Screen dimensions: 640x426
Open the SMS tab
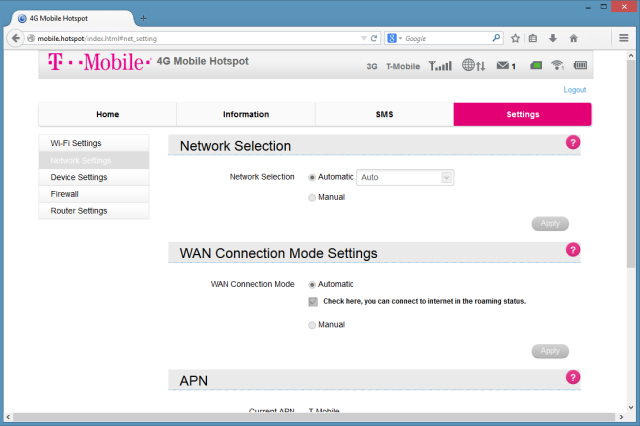pyautogui.click(x=384, y=114)
